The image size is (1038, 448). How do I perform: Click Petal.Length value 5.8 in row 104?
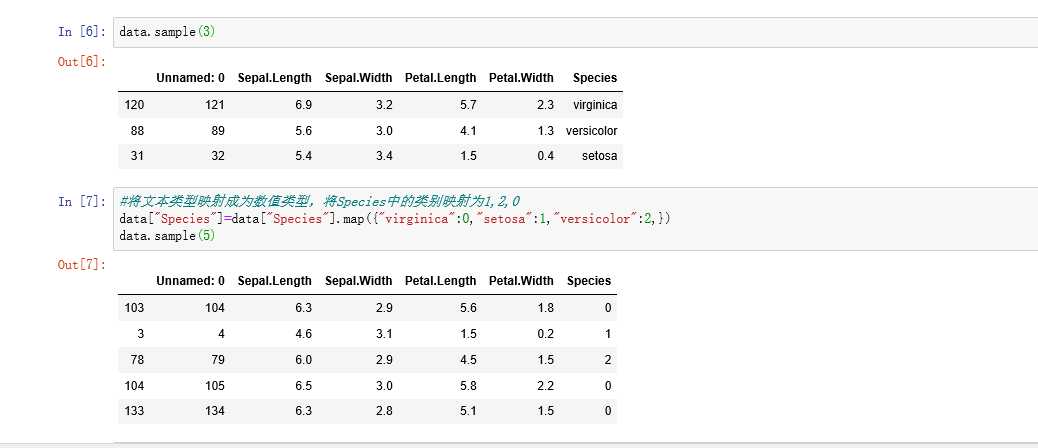point(469,385)
